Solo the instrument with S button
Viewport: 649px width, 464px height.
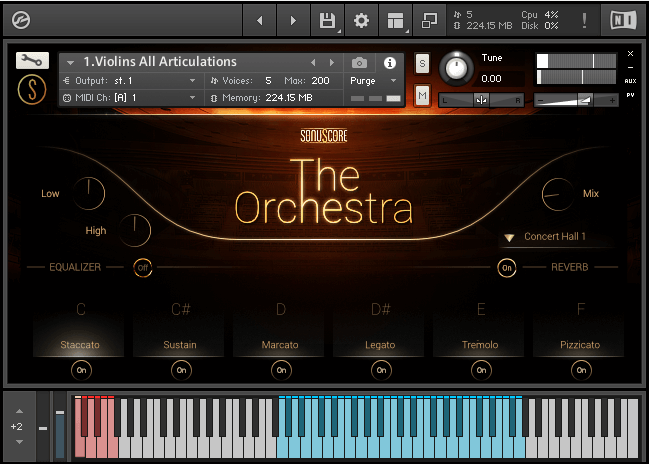pyautogui.click(x=422, y=63)
